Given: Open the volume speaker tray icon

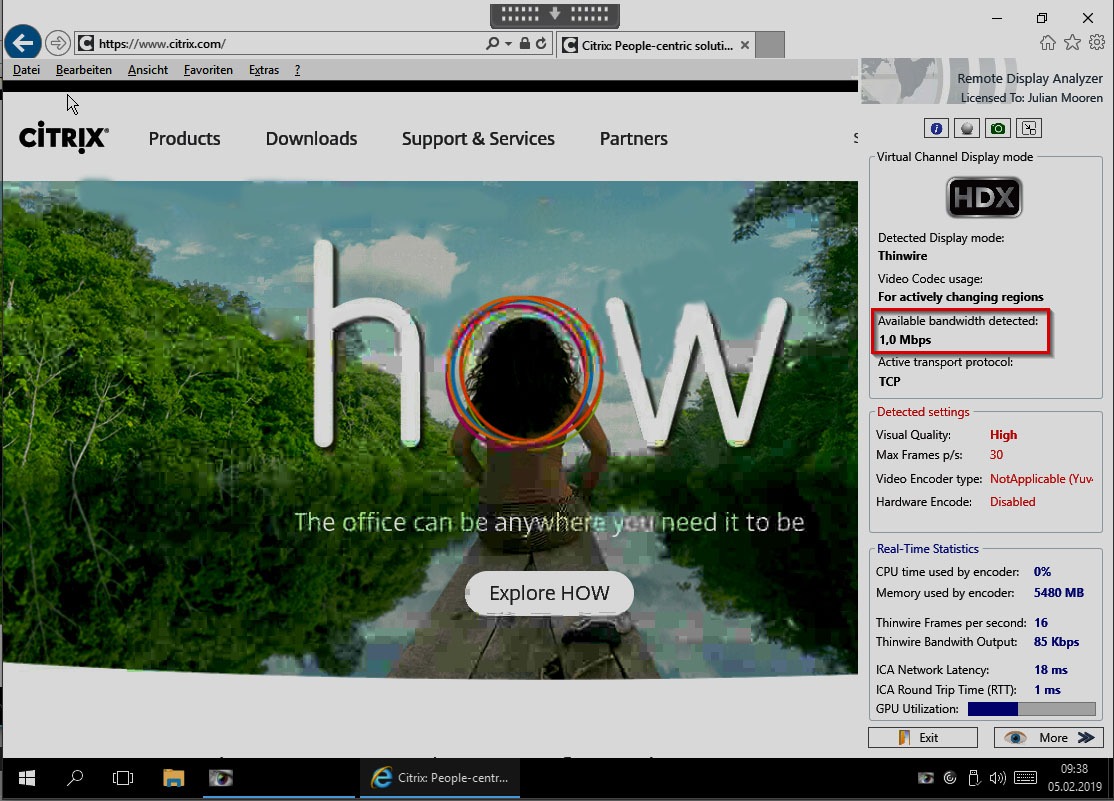Looking at the screenshot, I should point(997,778).
